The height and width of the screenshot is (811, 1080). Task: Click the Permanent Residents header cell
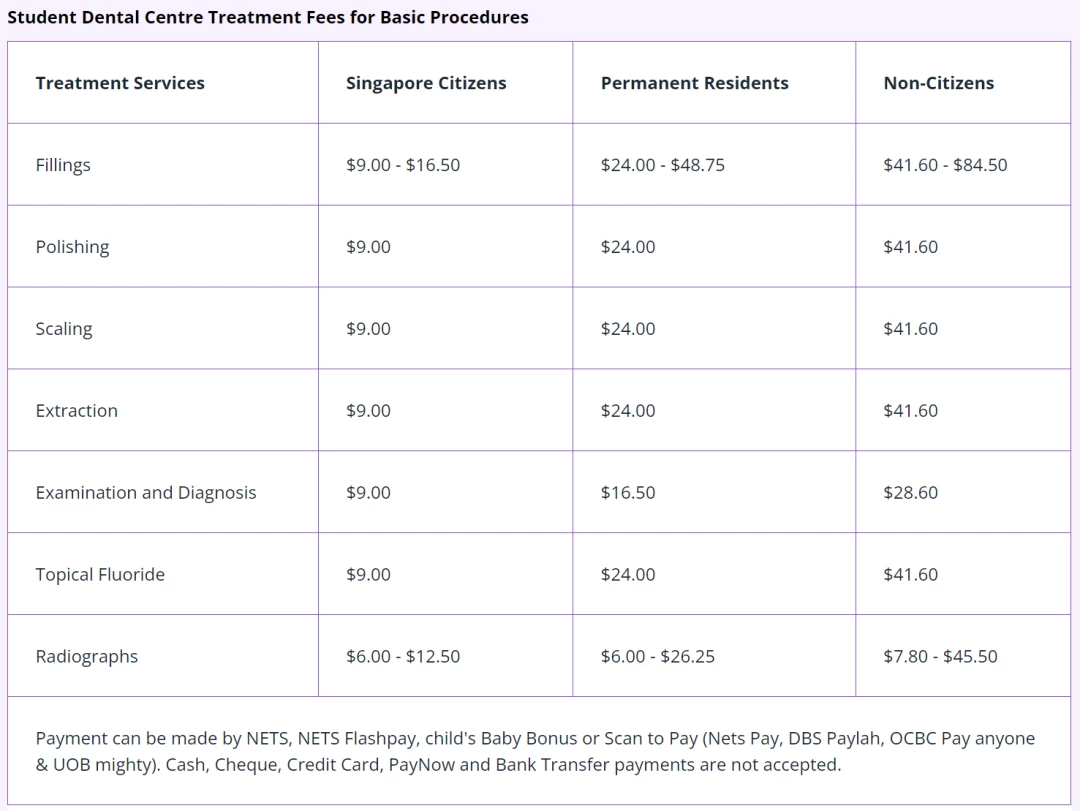(694, 83)
